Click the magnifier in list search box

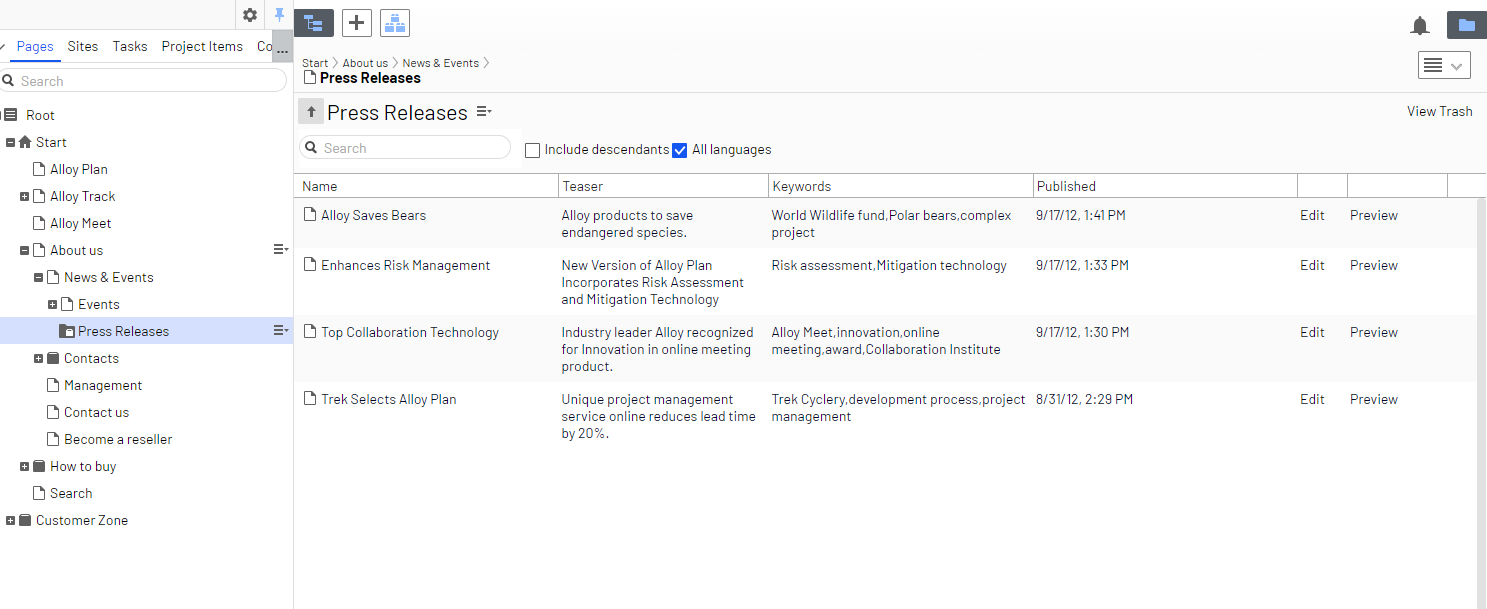click(311, 148)
